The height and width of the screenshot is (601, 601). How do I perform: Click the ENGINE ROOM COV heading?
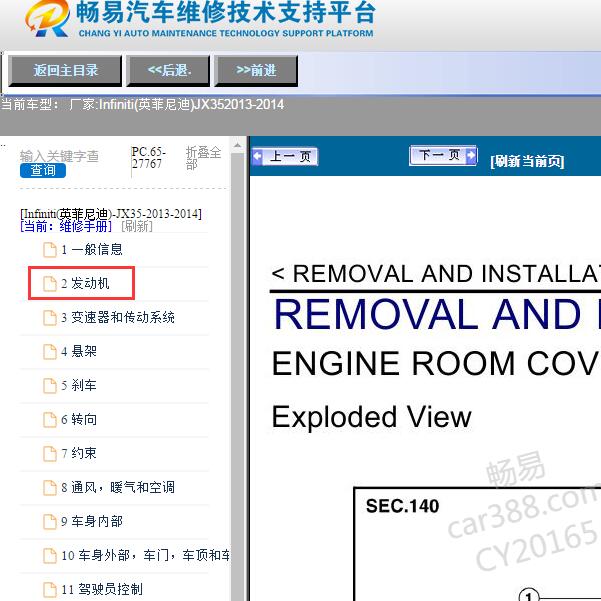click(436, 364)
